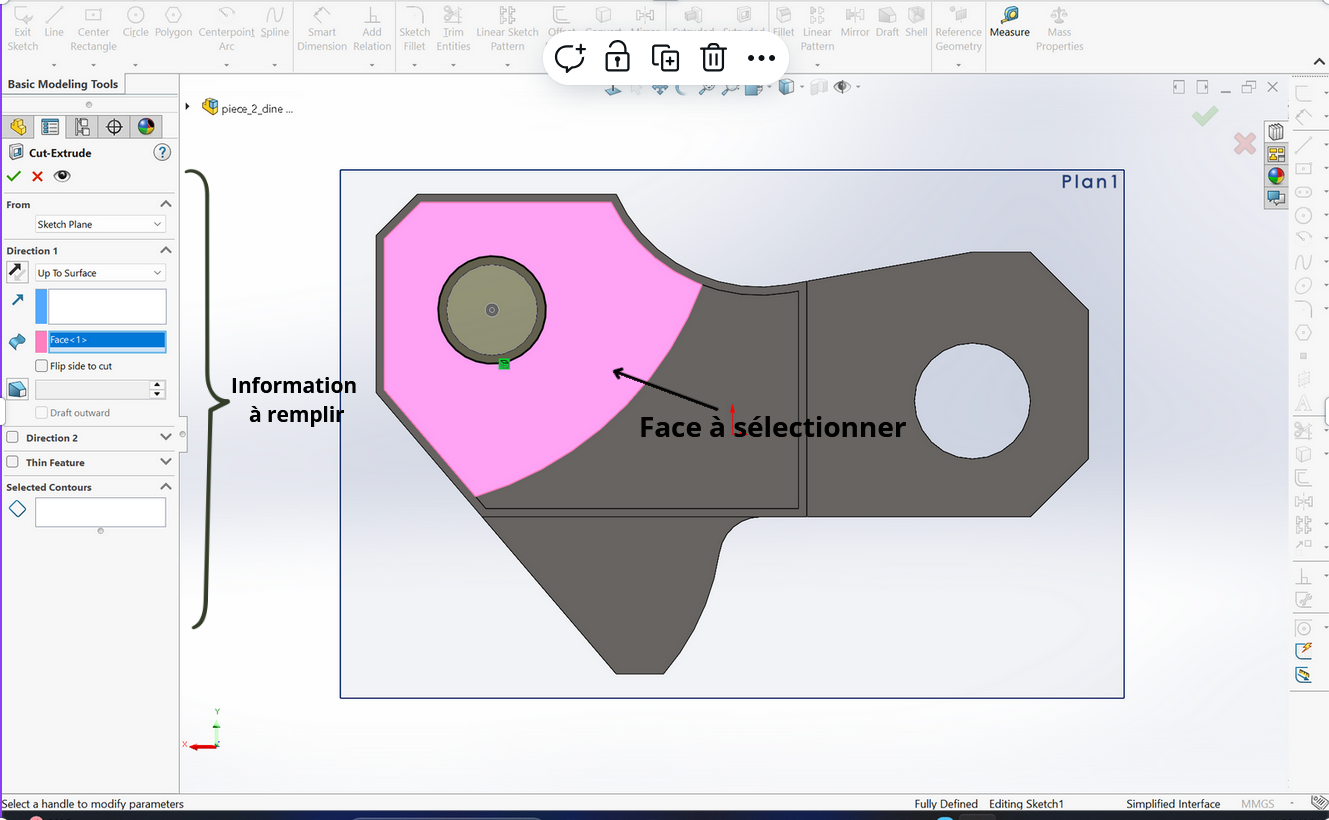This screenshot has width=1329, height=820.
Task: Click the unlock padlock icon
Action: coord(618,58)
